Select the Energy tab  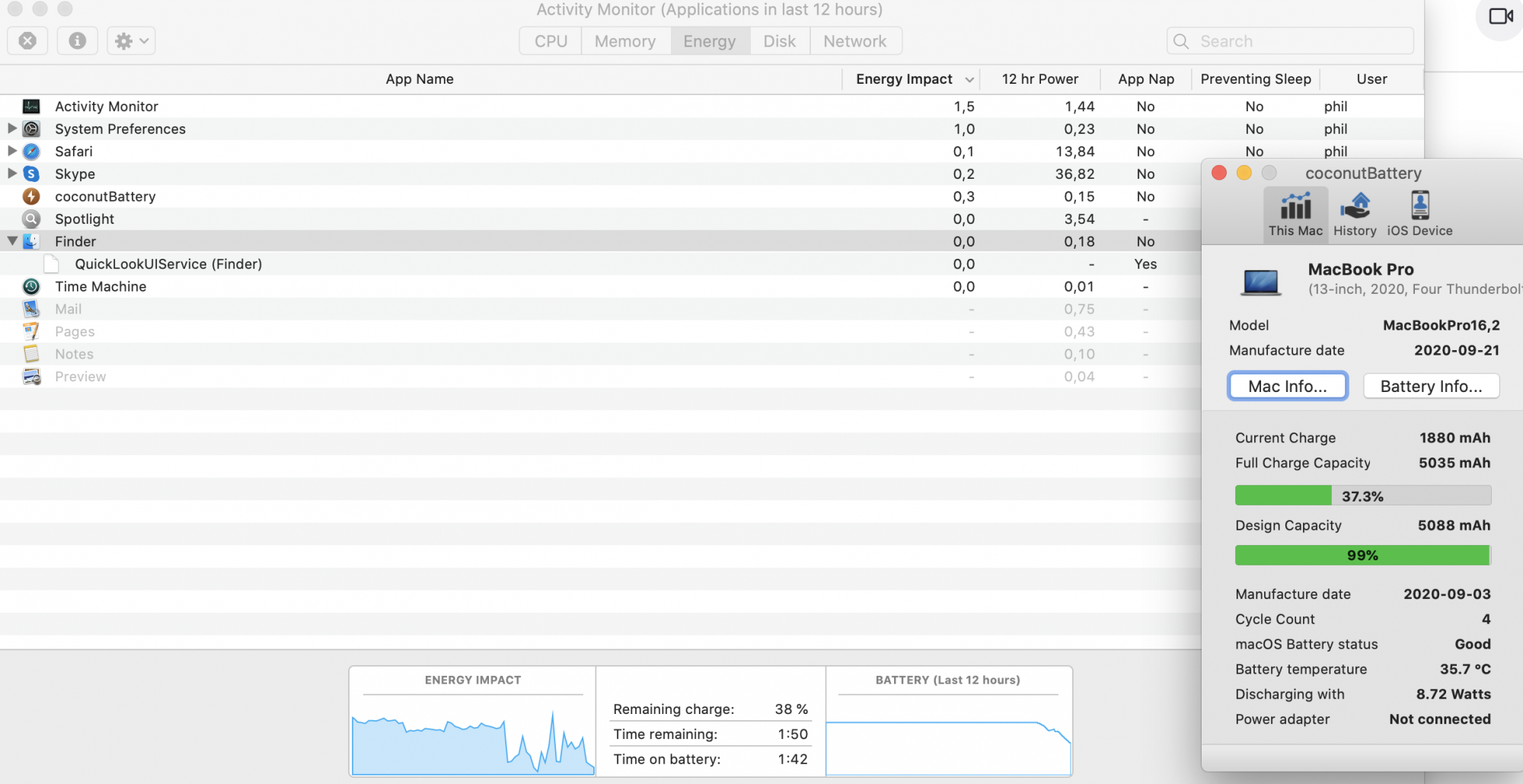(x=710, y=41)
